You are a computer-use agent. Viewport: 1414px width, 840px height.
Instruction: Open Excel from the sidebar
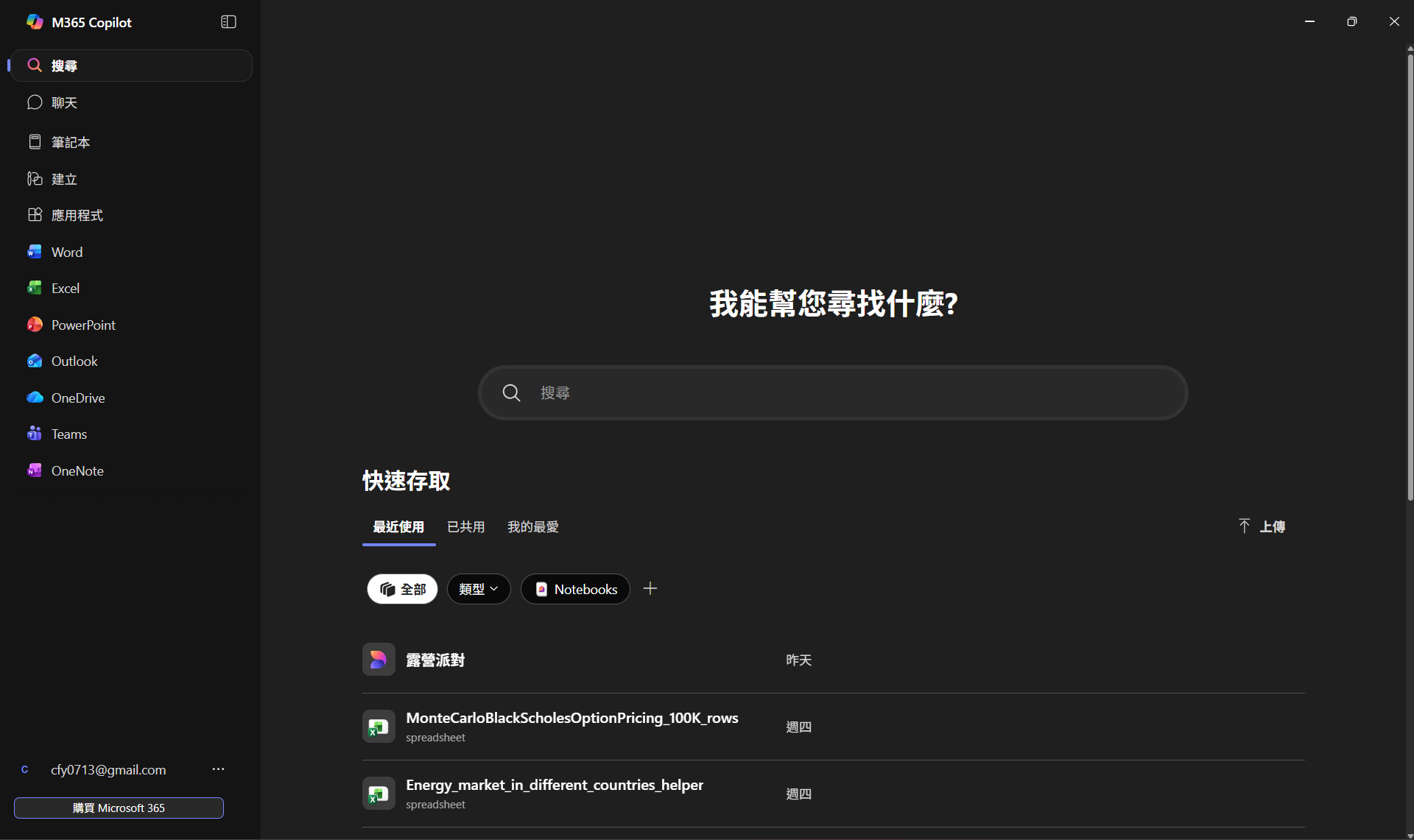click(x=65, y=289)
